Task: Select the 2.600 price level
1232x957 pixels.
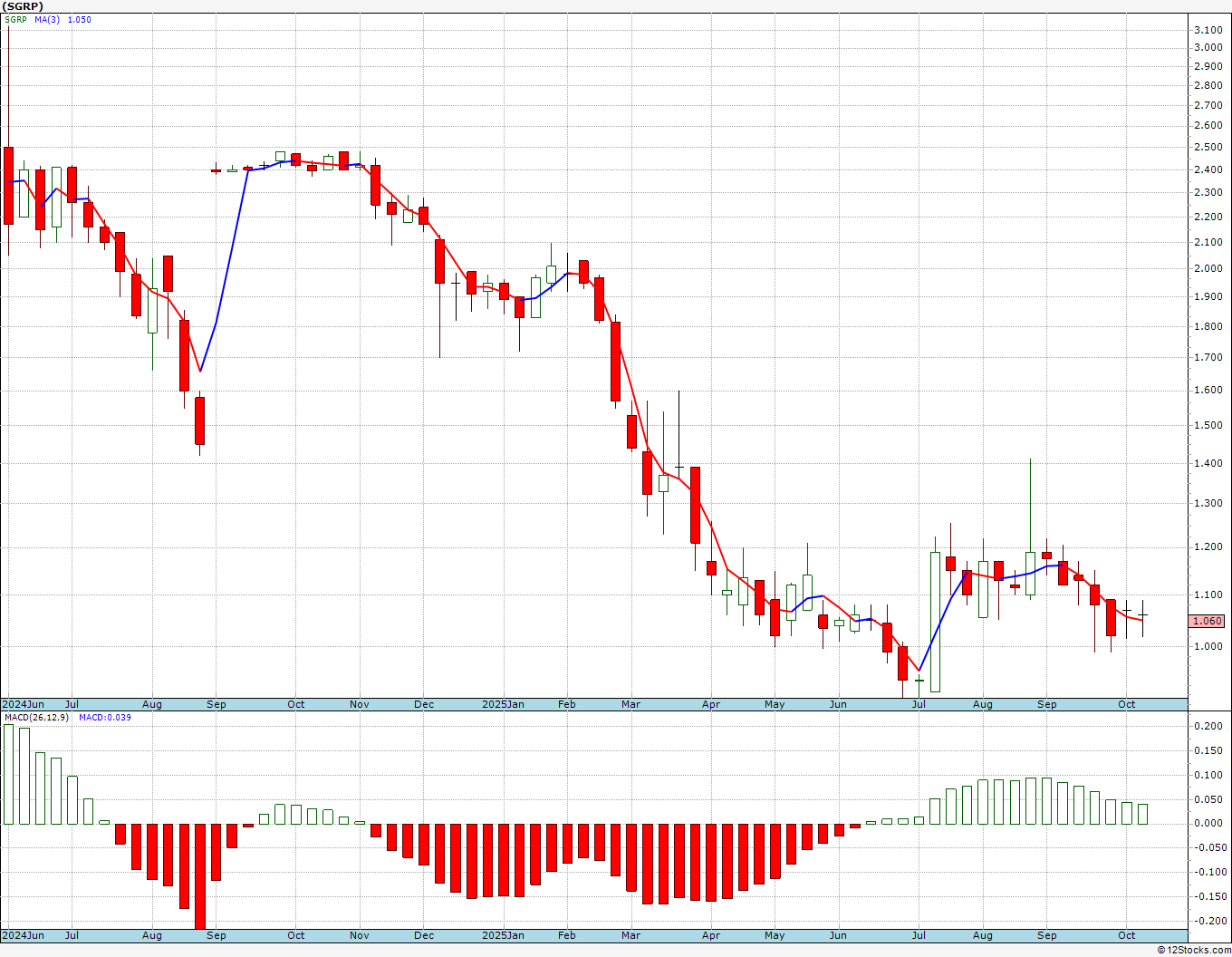Action: tap(1208, 125)
